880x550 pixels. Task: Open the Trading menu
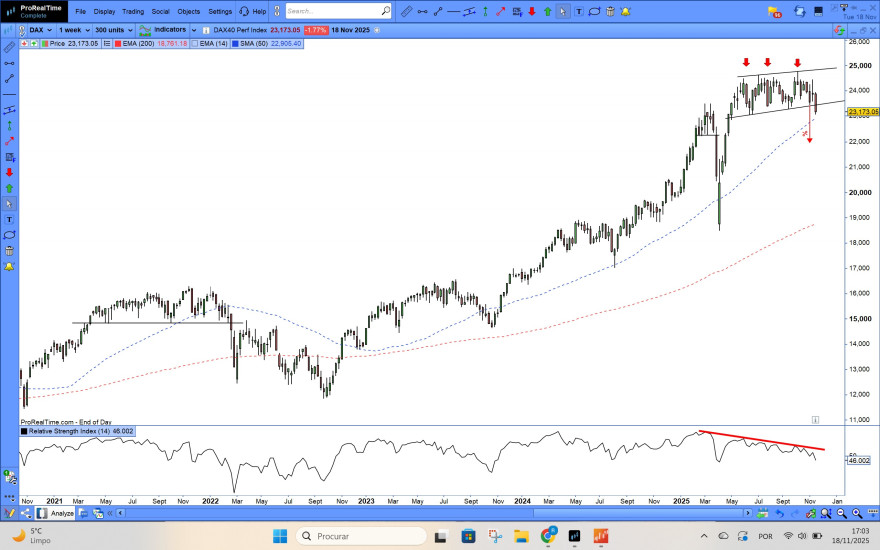[133, 11]
